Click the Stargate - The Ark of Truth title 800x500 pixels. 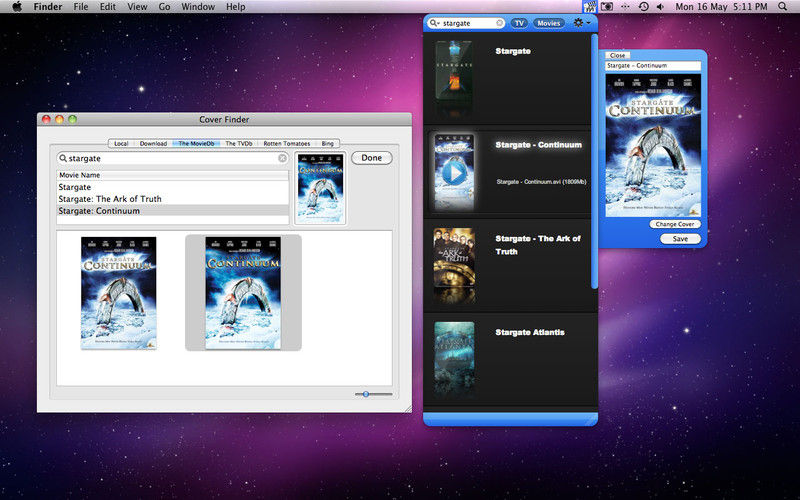click(538, 245)
